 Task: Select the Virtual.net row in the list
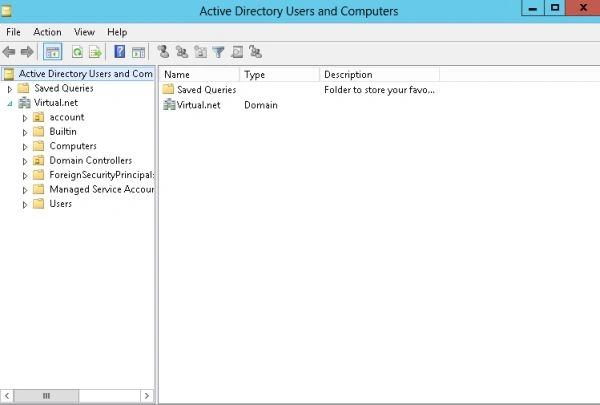tap(198, 105)
